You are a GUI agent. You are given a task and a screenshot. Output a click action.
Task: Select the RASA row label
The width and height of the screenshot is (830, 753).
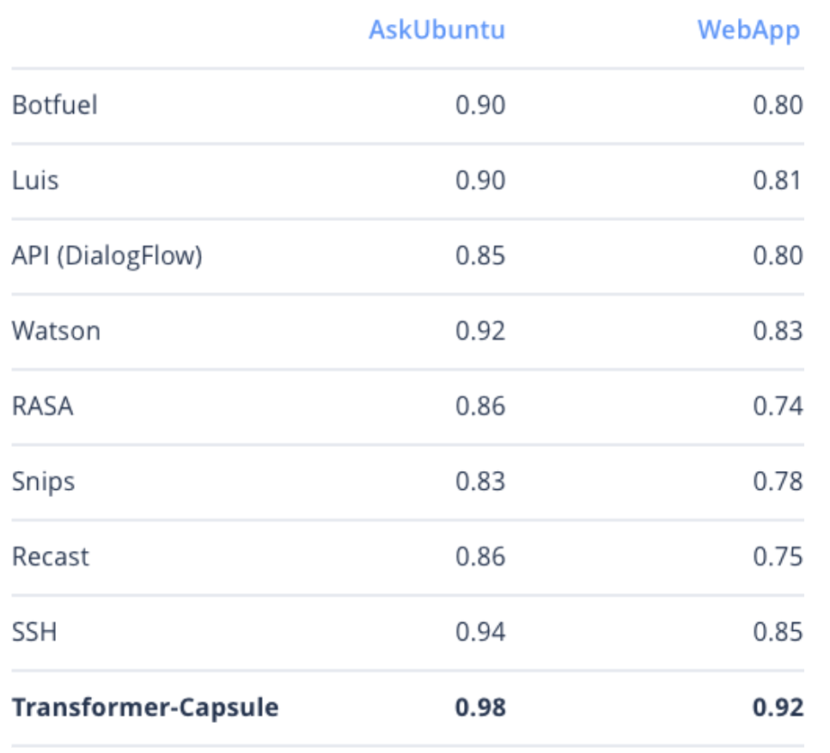[43, 406]
